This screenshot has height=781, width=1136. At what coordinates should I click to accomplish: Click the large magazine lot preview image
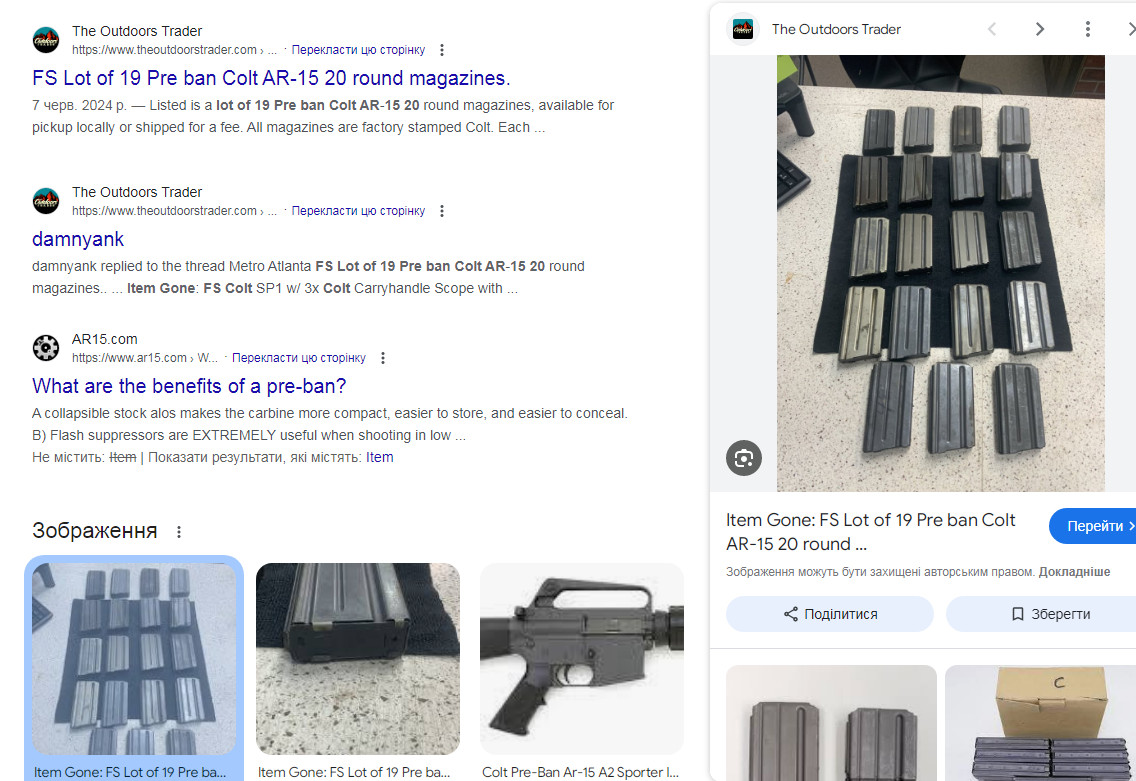(940, 273)
